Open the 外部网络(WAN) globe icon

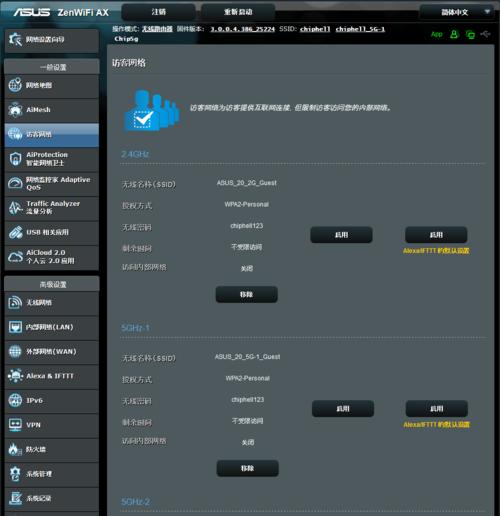click(x=15, y=351)
